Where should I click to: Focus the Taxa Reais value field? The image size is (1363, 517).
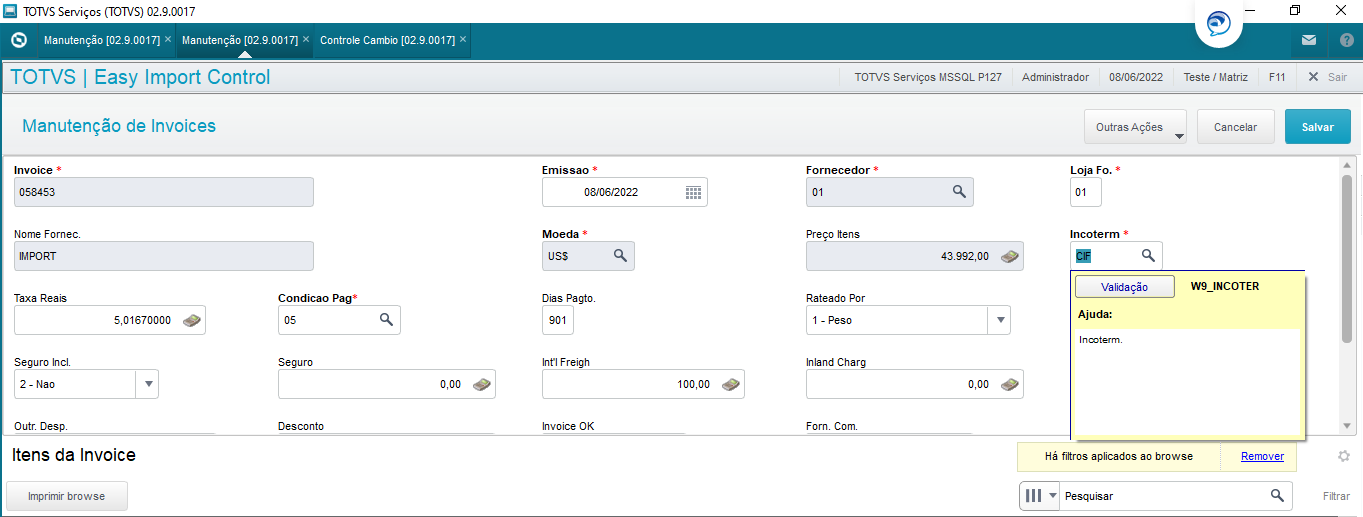tap(110, 320)
